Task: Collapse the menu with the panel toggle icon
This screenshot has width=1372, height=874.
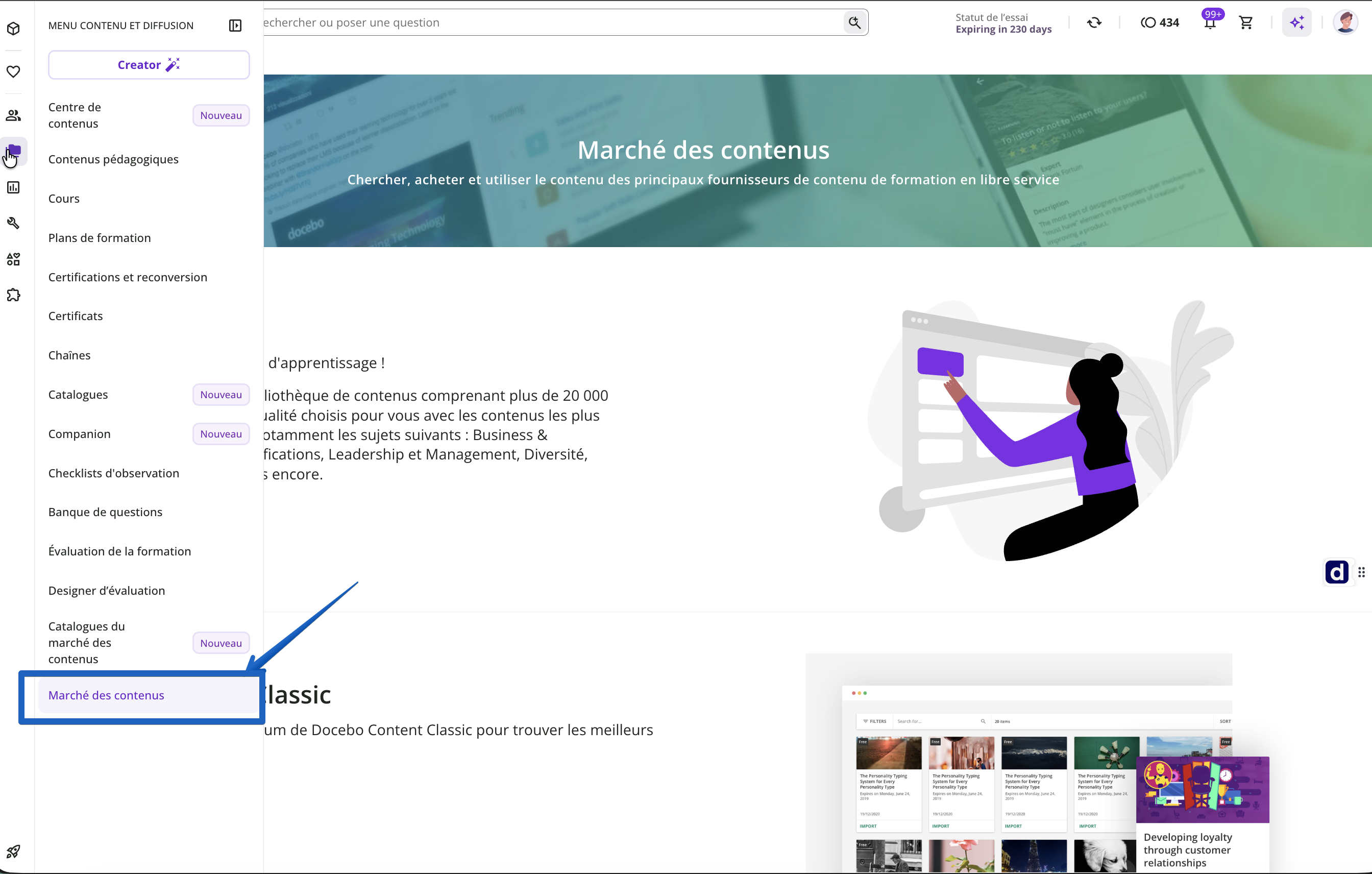Action: [x=235, y=26]
